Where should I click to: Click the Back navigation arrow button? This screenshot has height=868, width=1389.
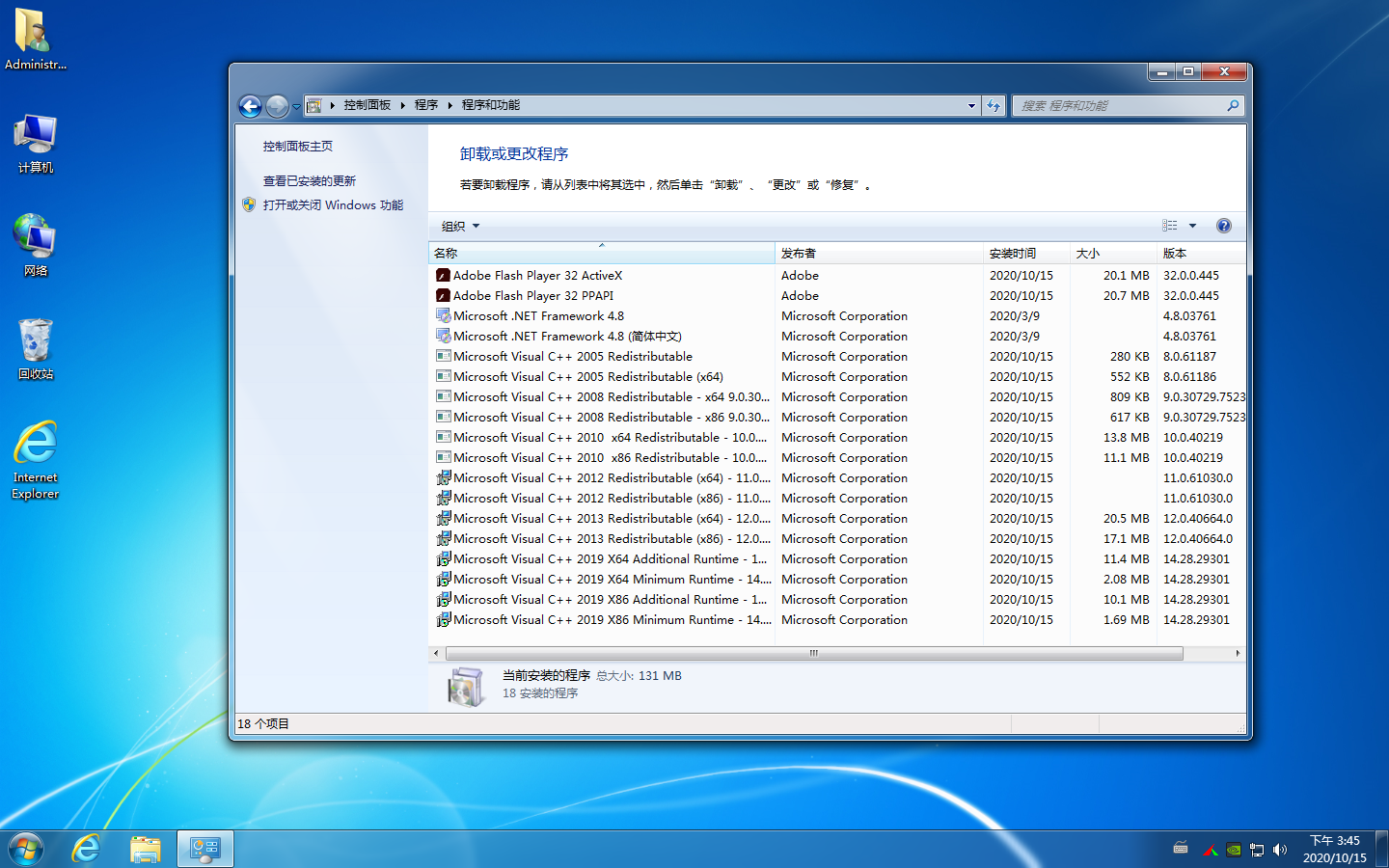[250, 106]
